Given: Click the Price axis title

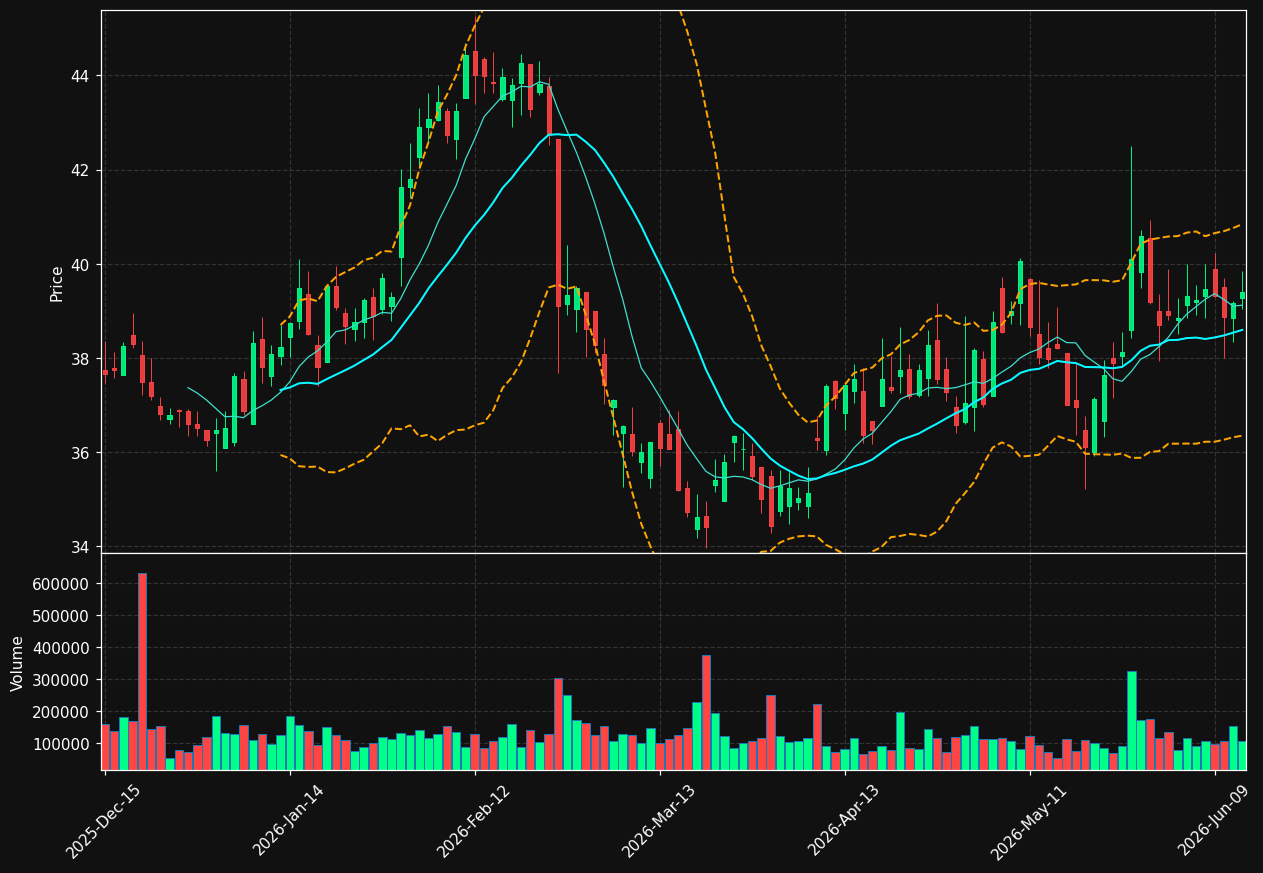Looking at the screenshot, I should [57, 283].
